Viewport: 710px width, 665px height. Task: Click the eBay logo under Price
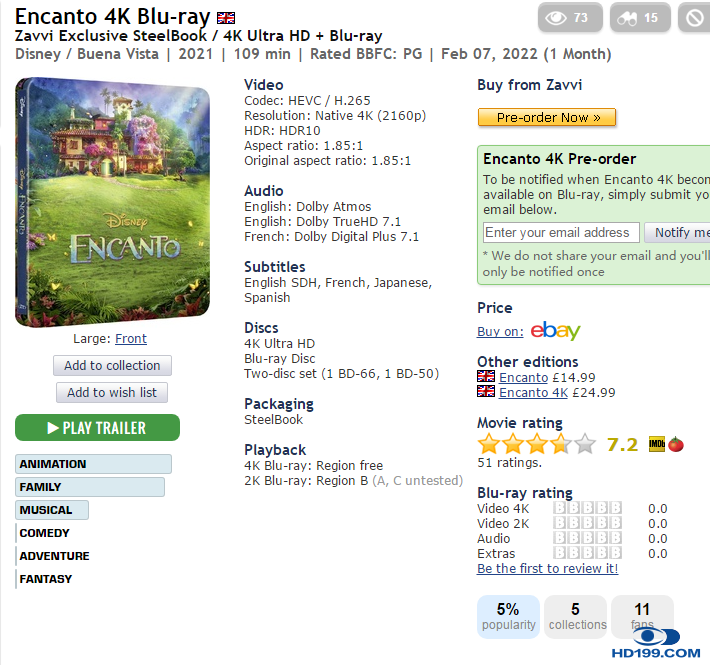point(555,331)
